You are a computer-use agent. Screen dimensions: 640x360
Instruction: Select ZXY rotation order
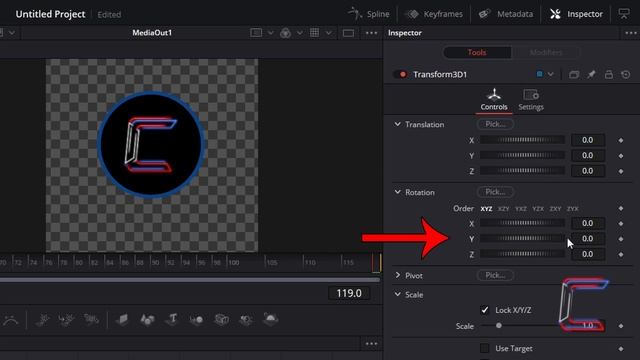pyautogui.click(x=555, y=209)
